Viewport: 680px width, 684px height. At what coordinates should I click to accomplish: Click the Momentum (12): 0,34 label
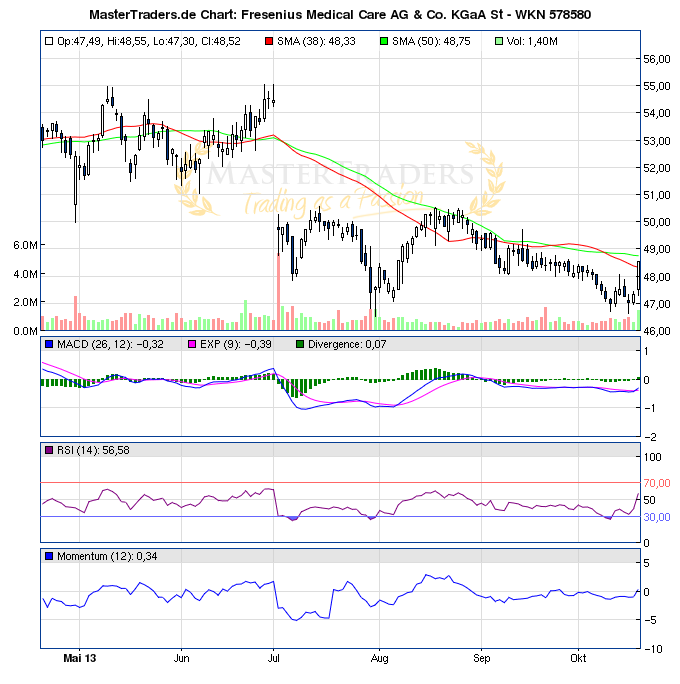point(107,557)
